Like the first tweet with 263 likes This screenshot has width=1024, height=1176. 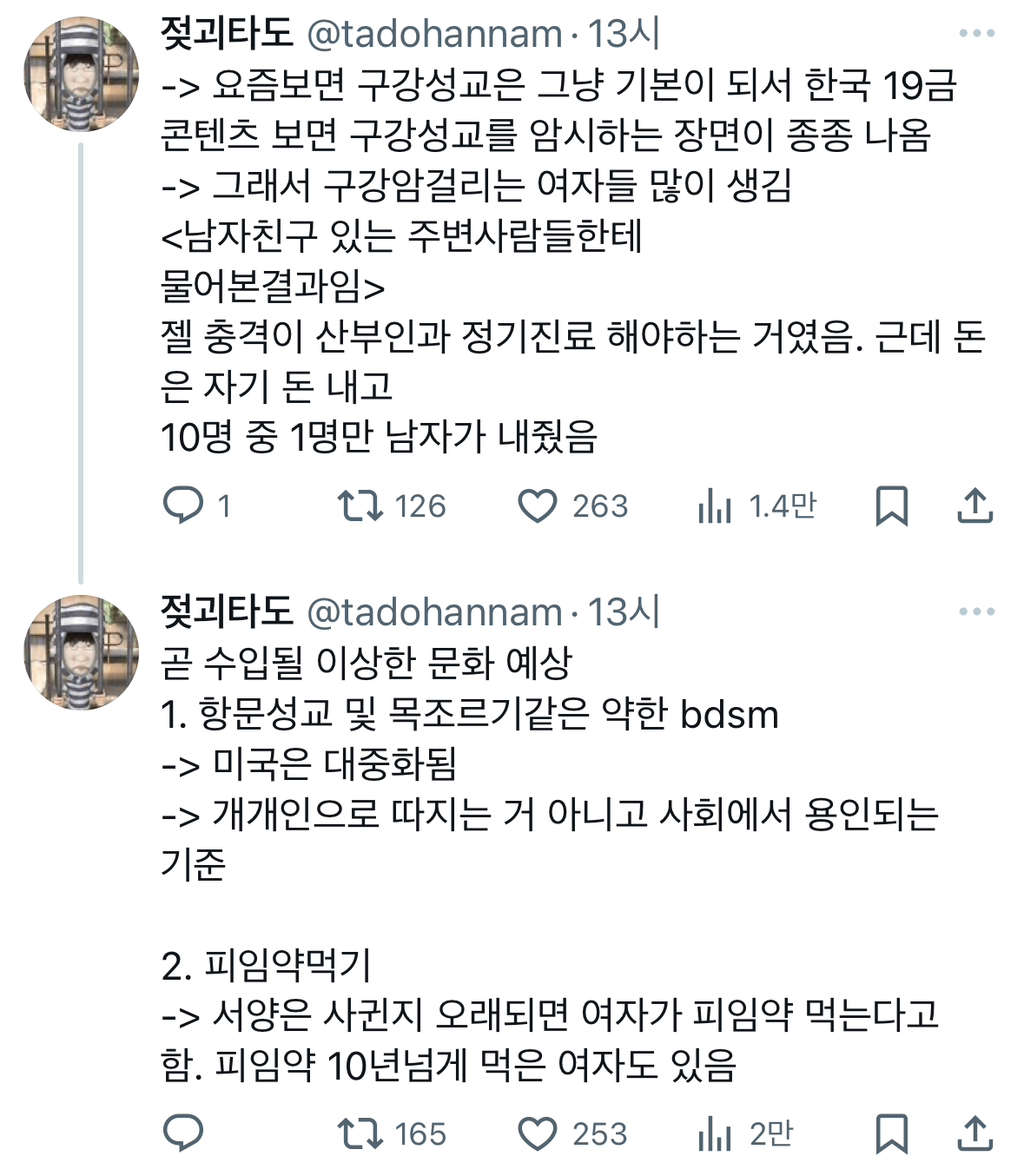coord(537,507)
